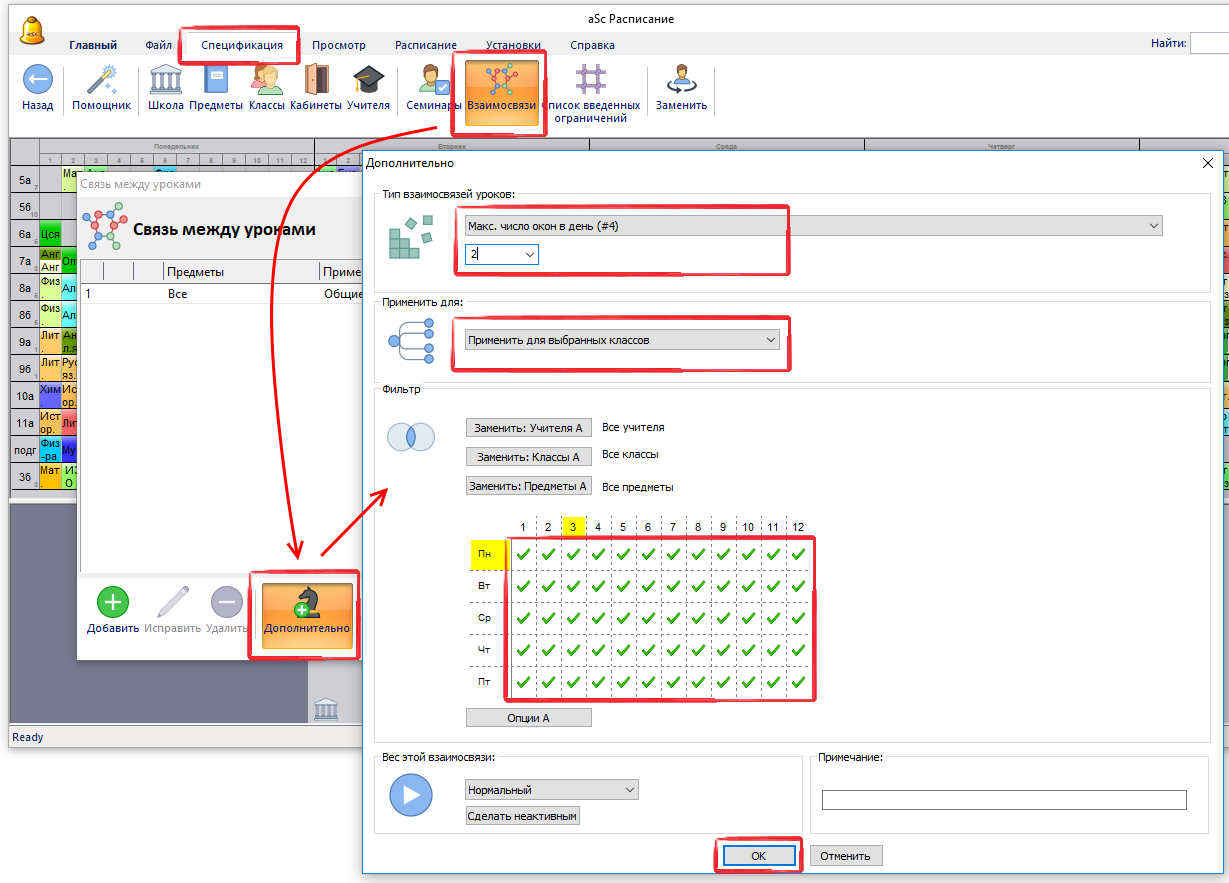
Task: Click the green Добавить plus icon
Action: click(112, 602)
